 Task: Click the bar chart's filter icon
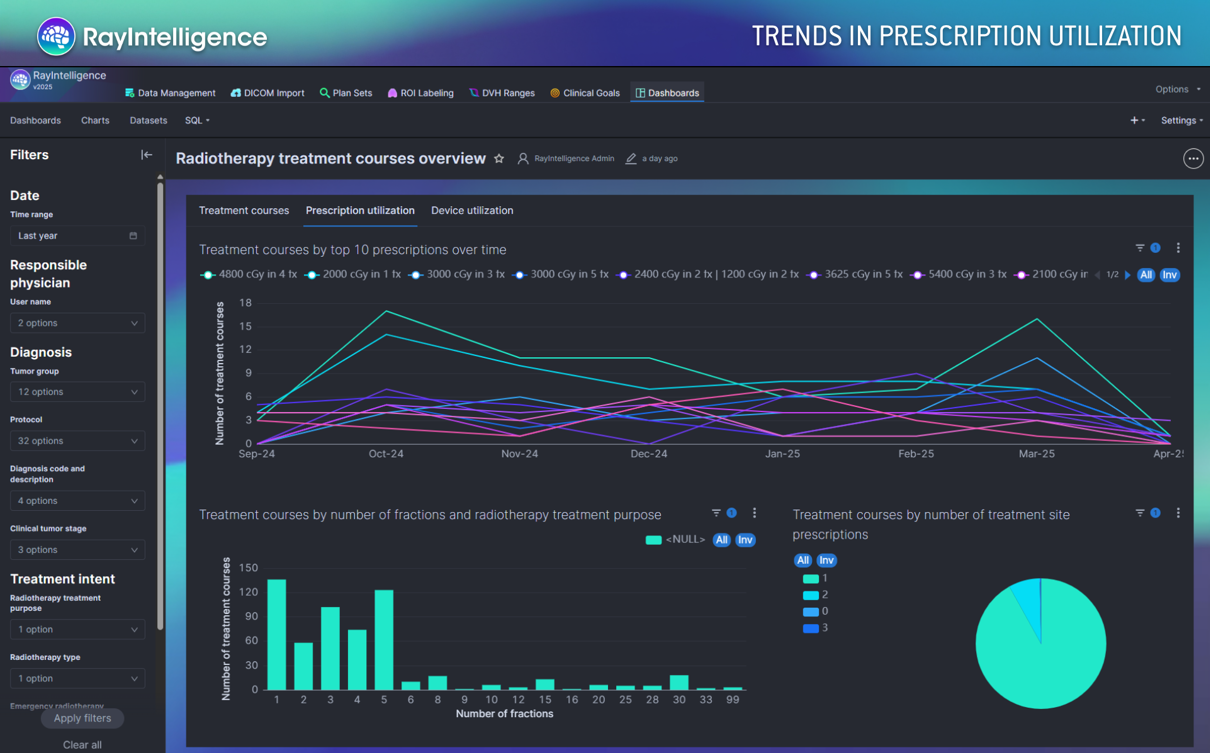(x=716, y=513)
